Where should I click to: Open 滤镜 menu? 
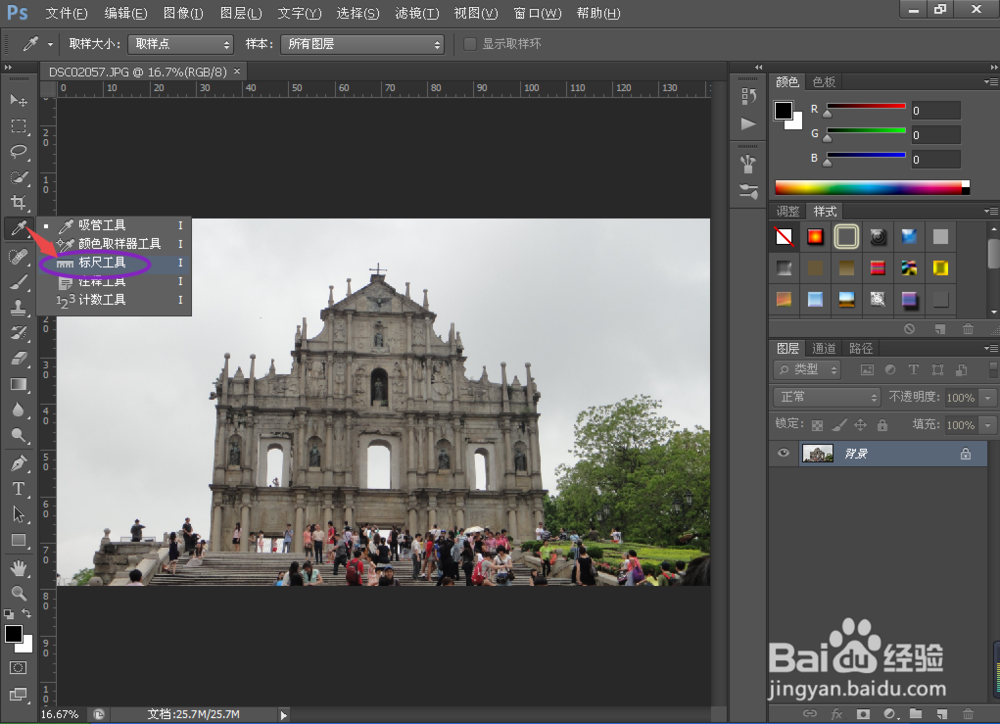(x=416, y=13)
